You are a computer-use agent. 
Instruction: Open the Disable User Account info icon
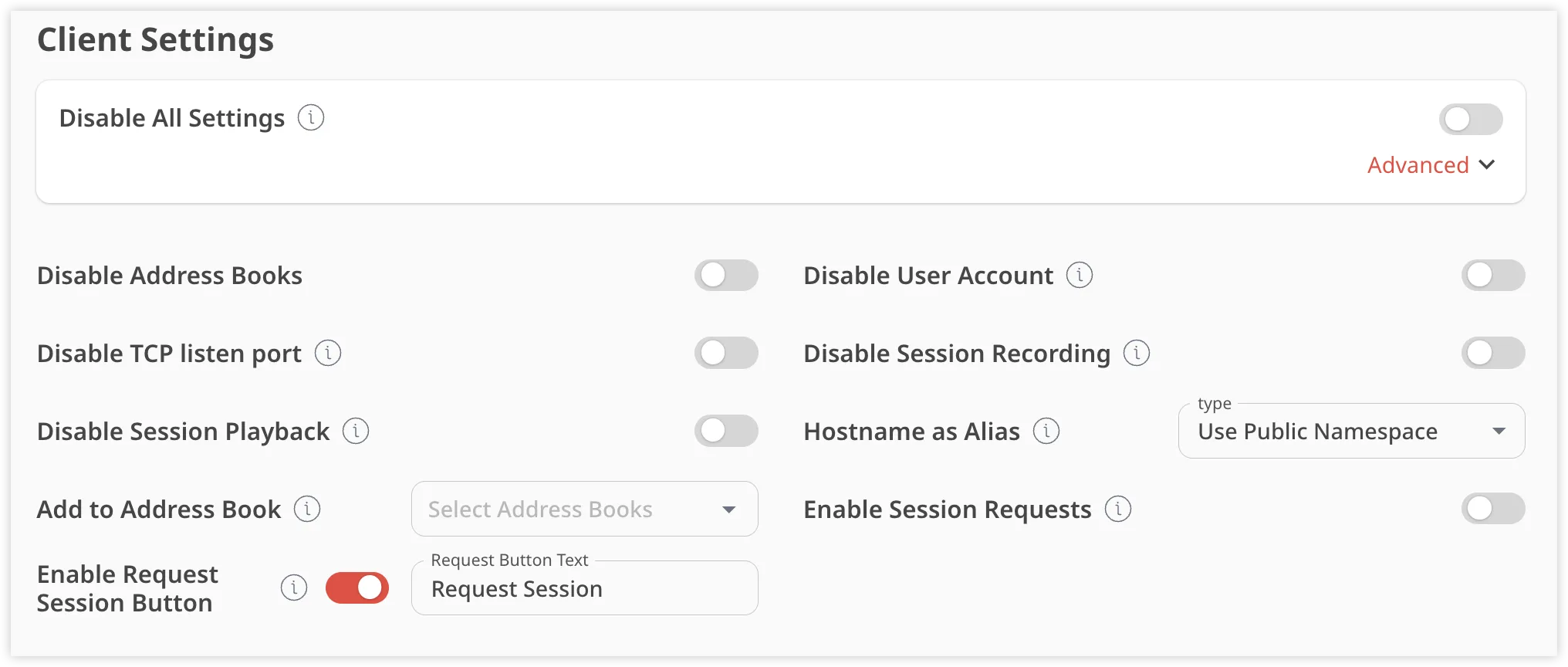(x=1080, y=275)
